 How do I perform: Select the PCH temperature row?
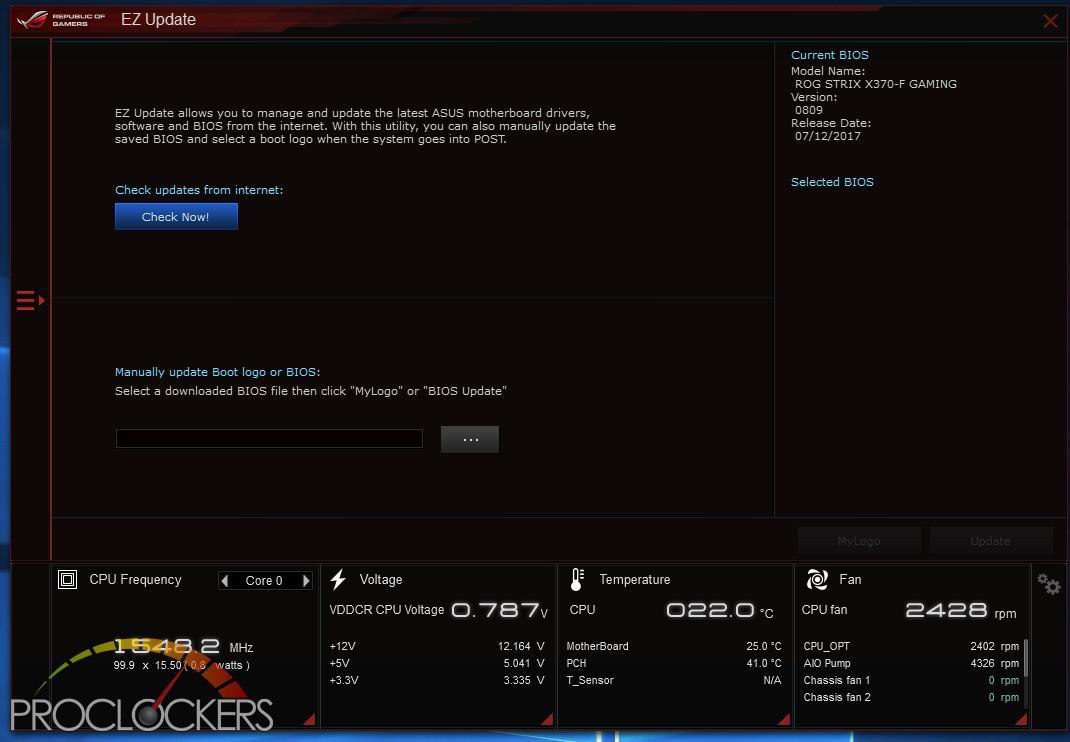pyautogui.click(x=674, y=663)
